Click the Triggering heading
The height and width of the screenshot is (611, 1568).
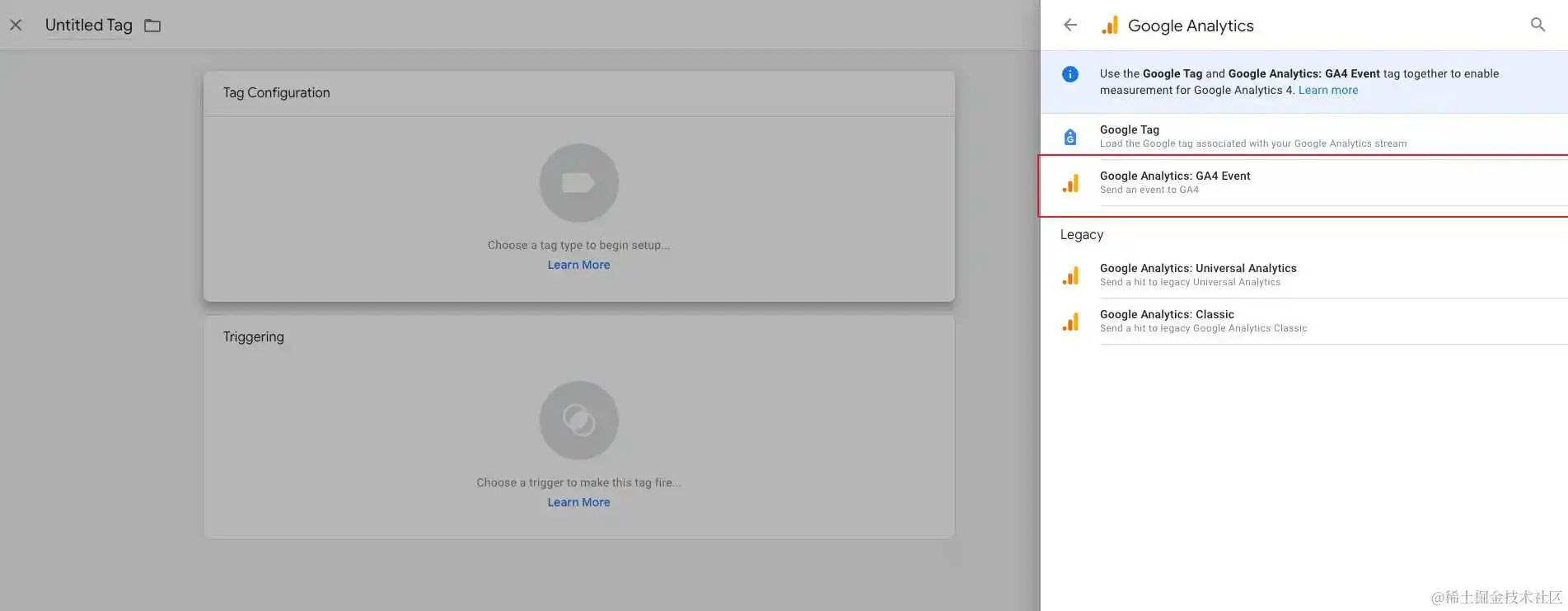coord(253,336)
